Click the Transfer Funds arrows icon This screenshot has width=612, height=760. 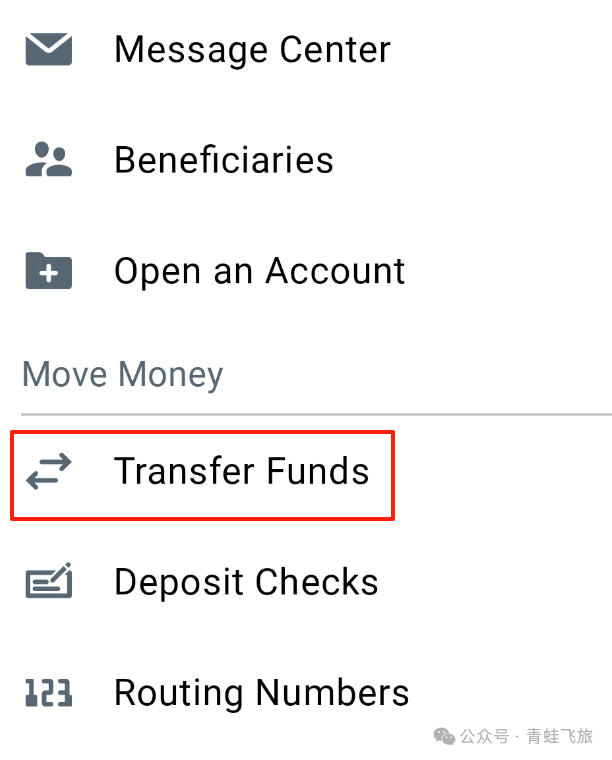(48, 471)
